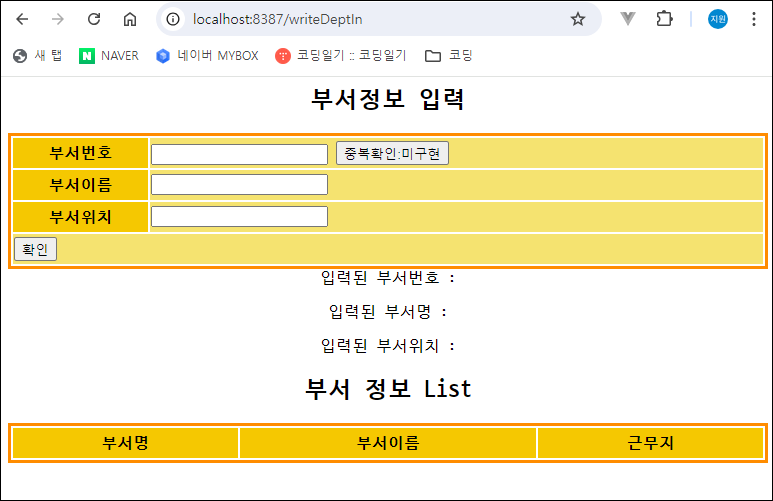The image size is (773, 501).
Task: Click the browser forward arrow
Action: pyautogui.click(x=58, y=19)
